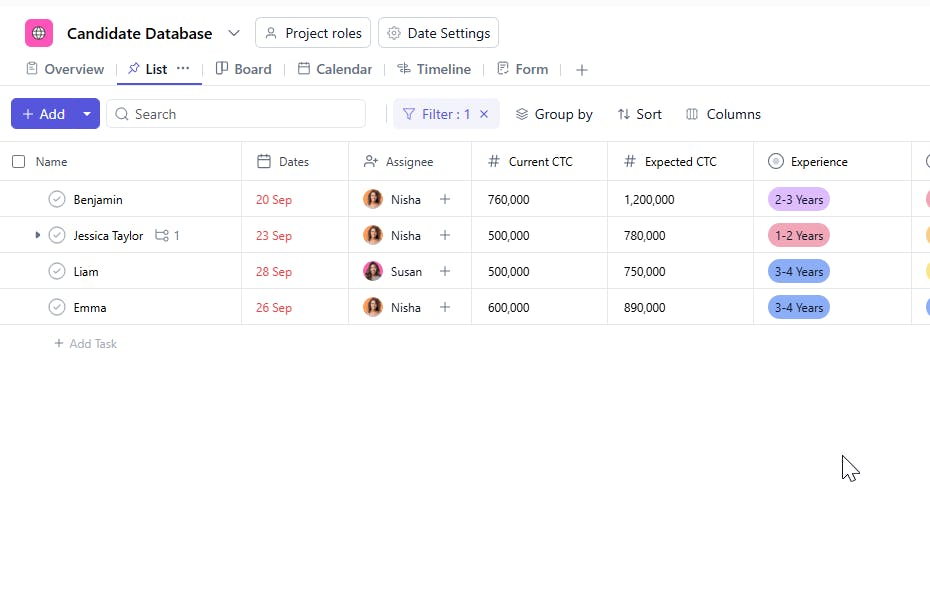Switch to the Board tab
The height and width of the screenshot is (600, 930).
click(x=244, y=69)
